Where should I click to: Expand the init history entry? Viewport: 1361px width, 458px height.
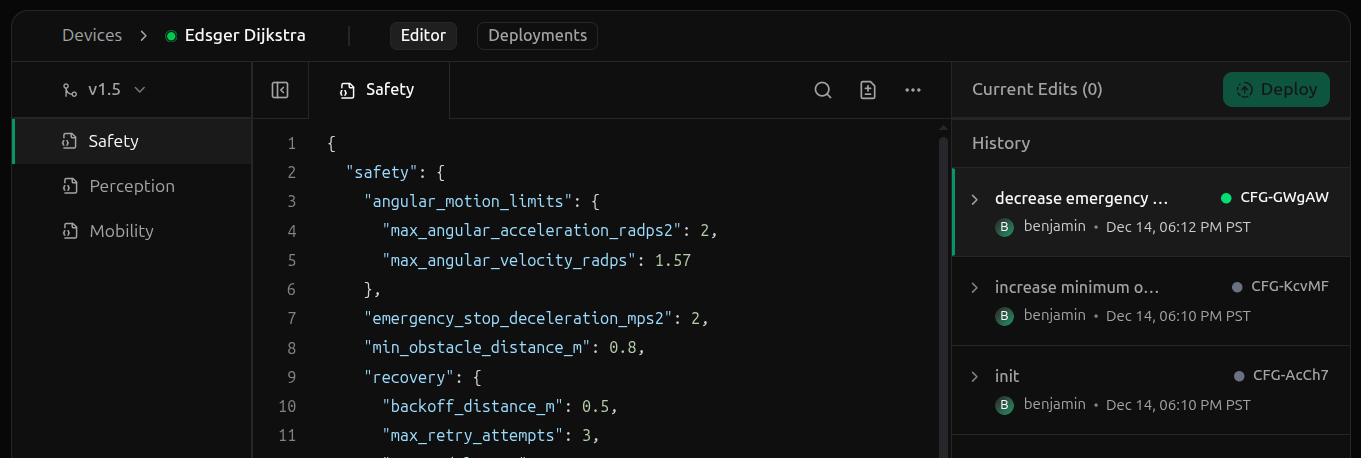[x=975, y=377]
